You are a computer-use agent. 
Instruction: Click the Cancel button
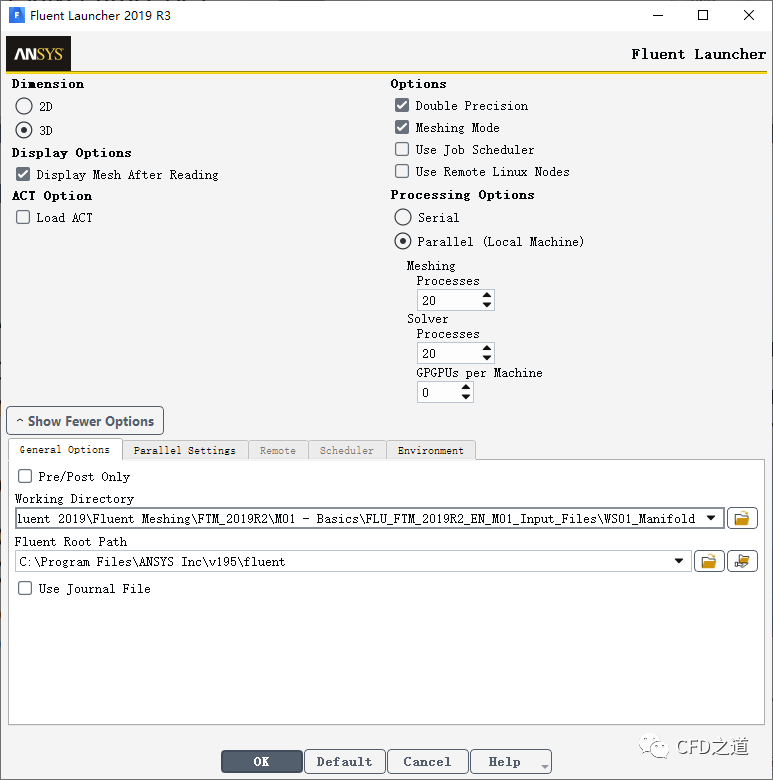coord(427,761)
